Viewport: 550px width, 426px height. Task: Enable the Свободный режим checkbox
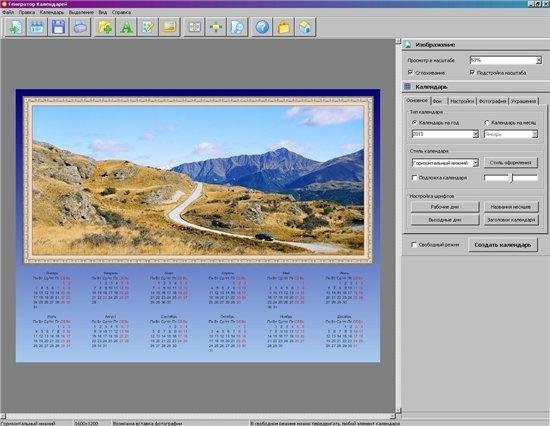click(x=414, y=245)
